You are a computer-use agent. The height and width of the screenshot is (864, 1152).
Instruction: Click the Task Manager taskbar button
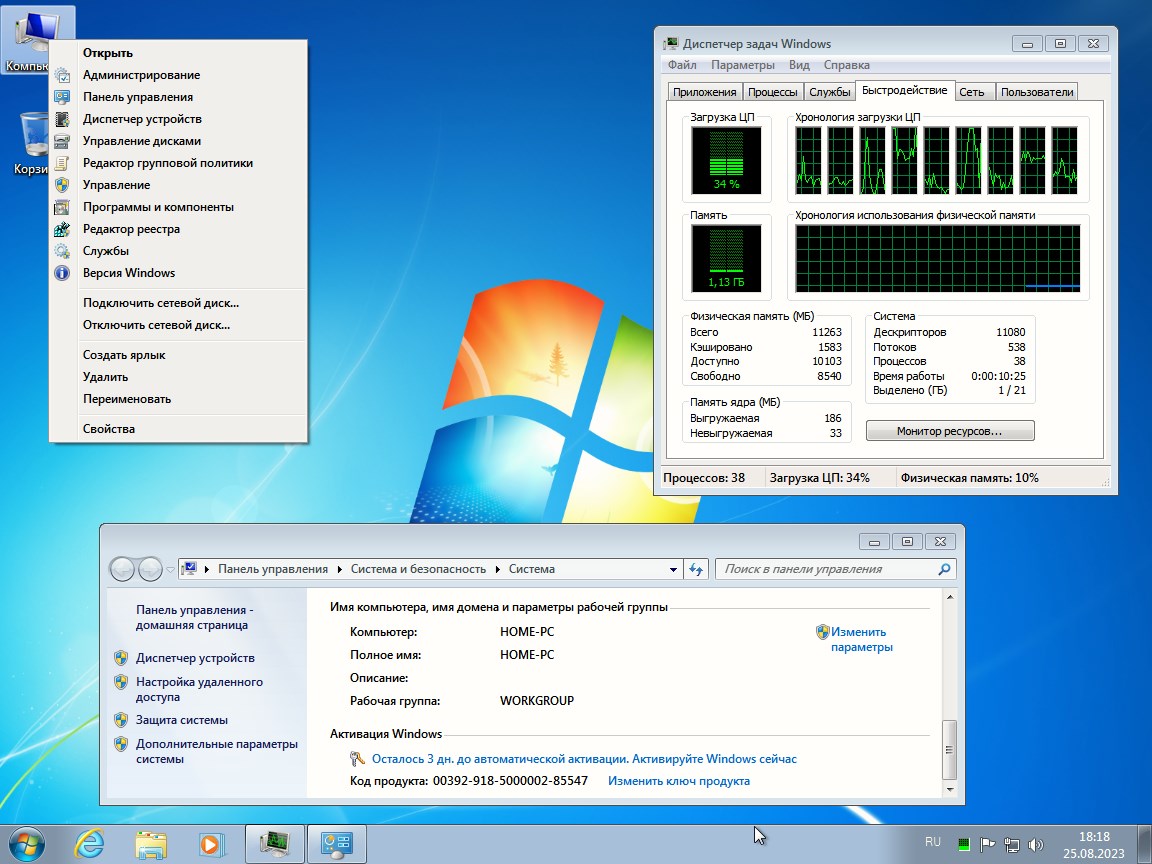[x=274, y=844]
